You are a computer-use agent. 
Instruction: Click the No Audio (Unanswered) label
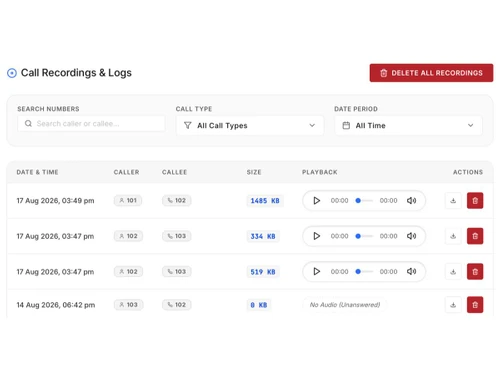click(x=345, y=305)
